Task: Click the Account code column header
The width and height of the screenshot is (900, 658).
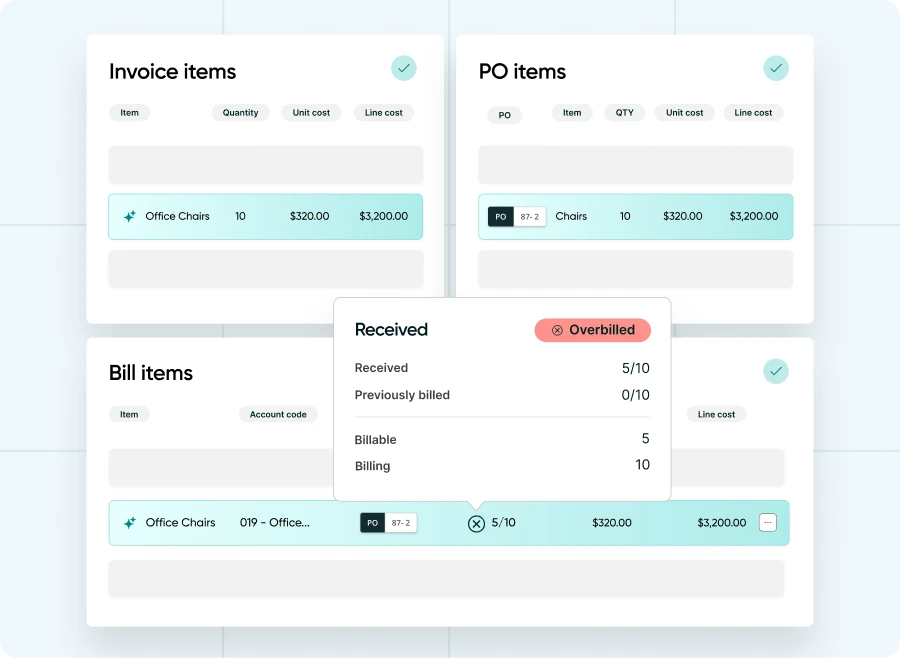Action: pyautogui.click(x=278, y=414)
